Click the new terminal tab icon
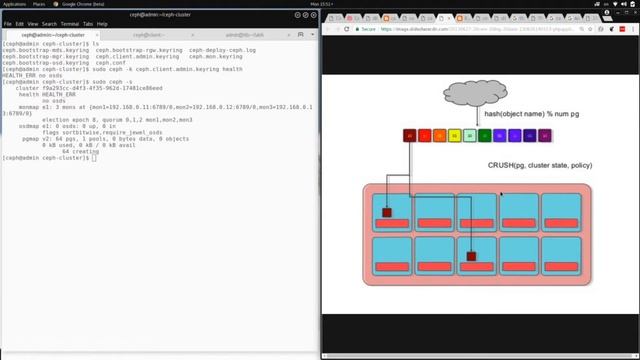The height and width of the screenshot is (360, 640). point(301,35)
